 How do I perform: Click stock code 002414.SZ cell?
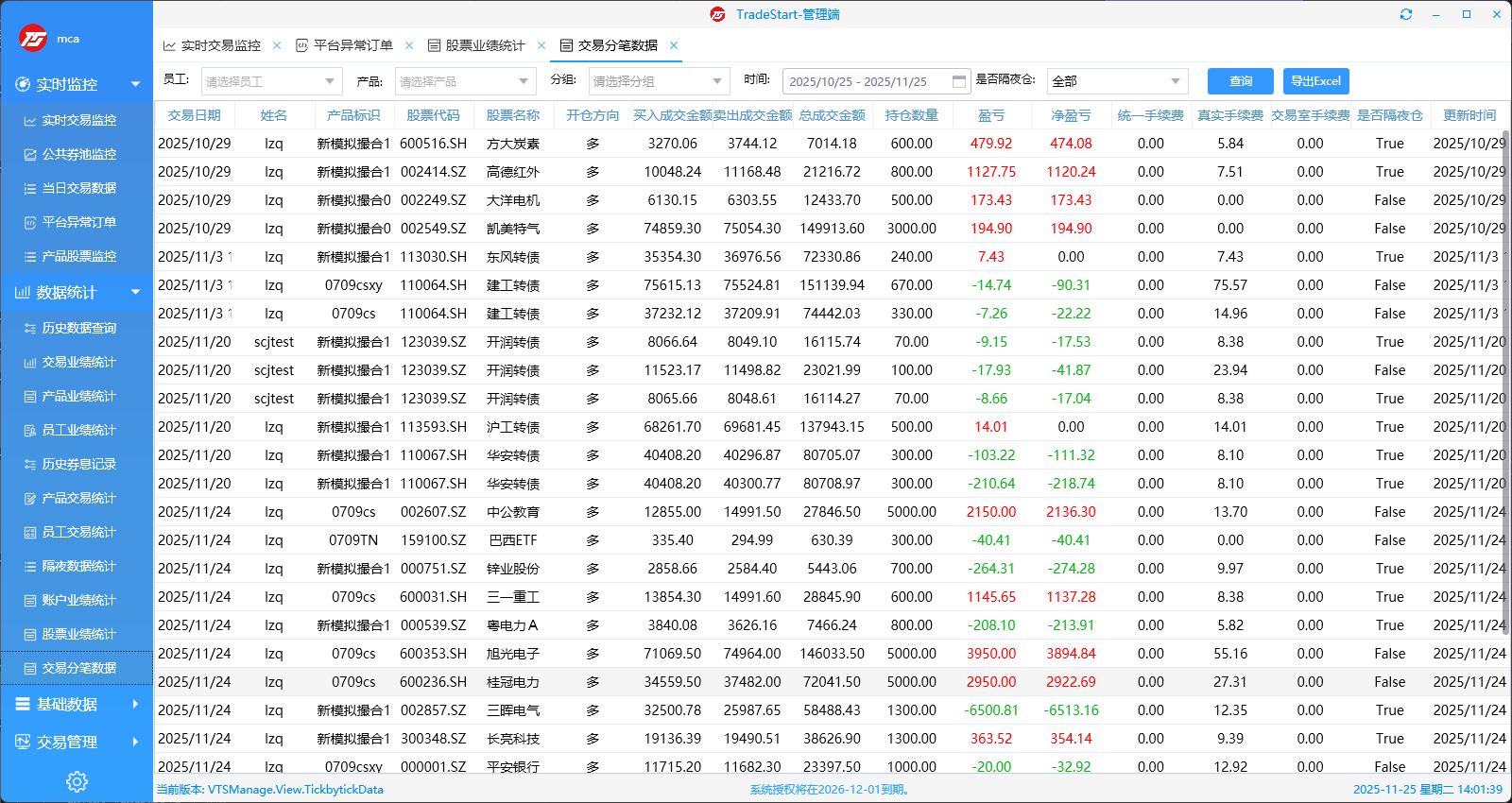tap(433, 172)
